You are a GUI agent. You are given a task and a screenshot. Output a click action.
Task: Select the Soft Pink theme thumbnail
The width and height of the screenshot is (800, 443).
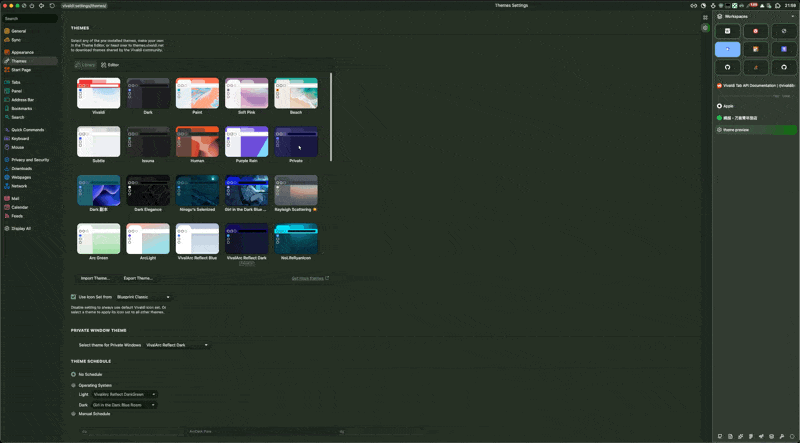(246, 93)
